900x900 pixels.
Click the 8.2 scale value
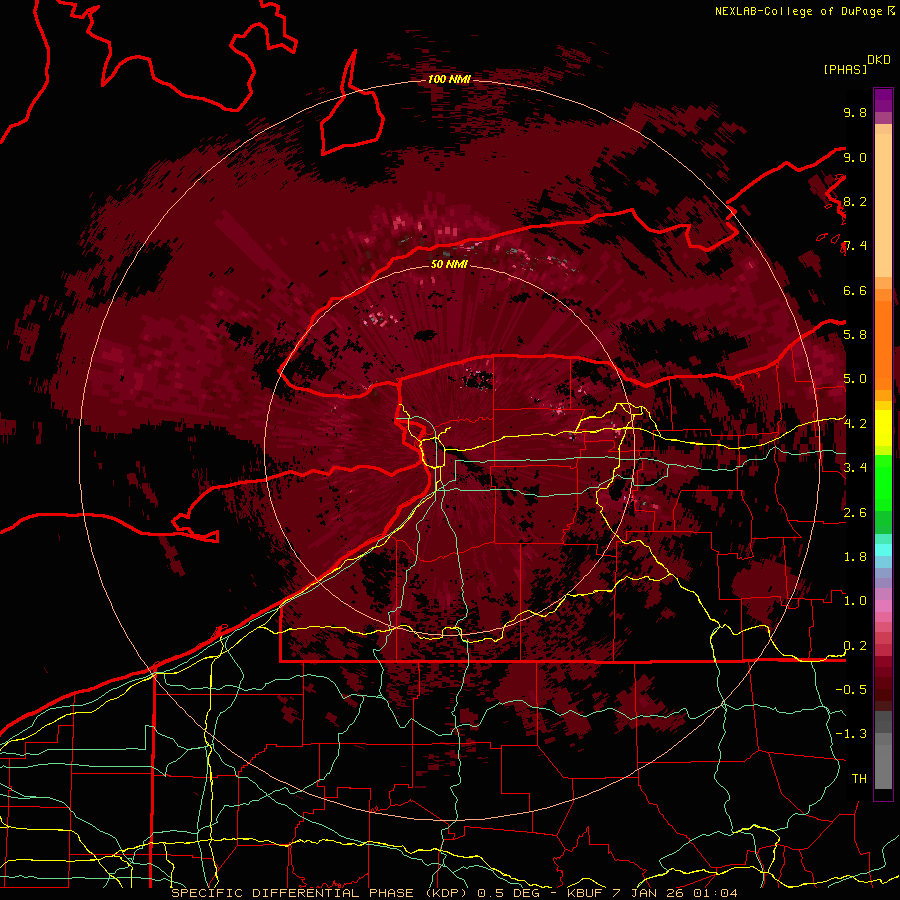(855, 201)
